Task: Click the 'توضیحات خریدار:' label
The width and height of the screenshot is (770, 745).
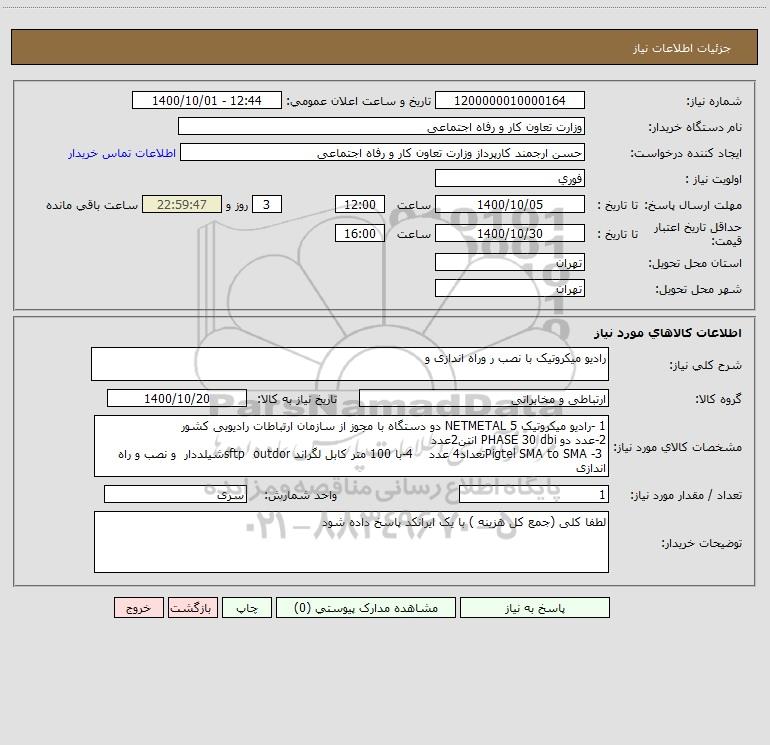Action: [702, 543]
